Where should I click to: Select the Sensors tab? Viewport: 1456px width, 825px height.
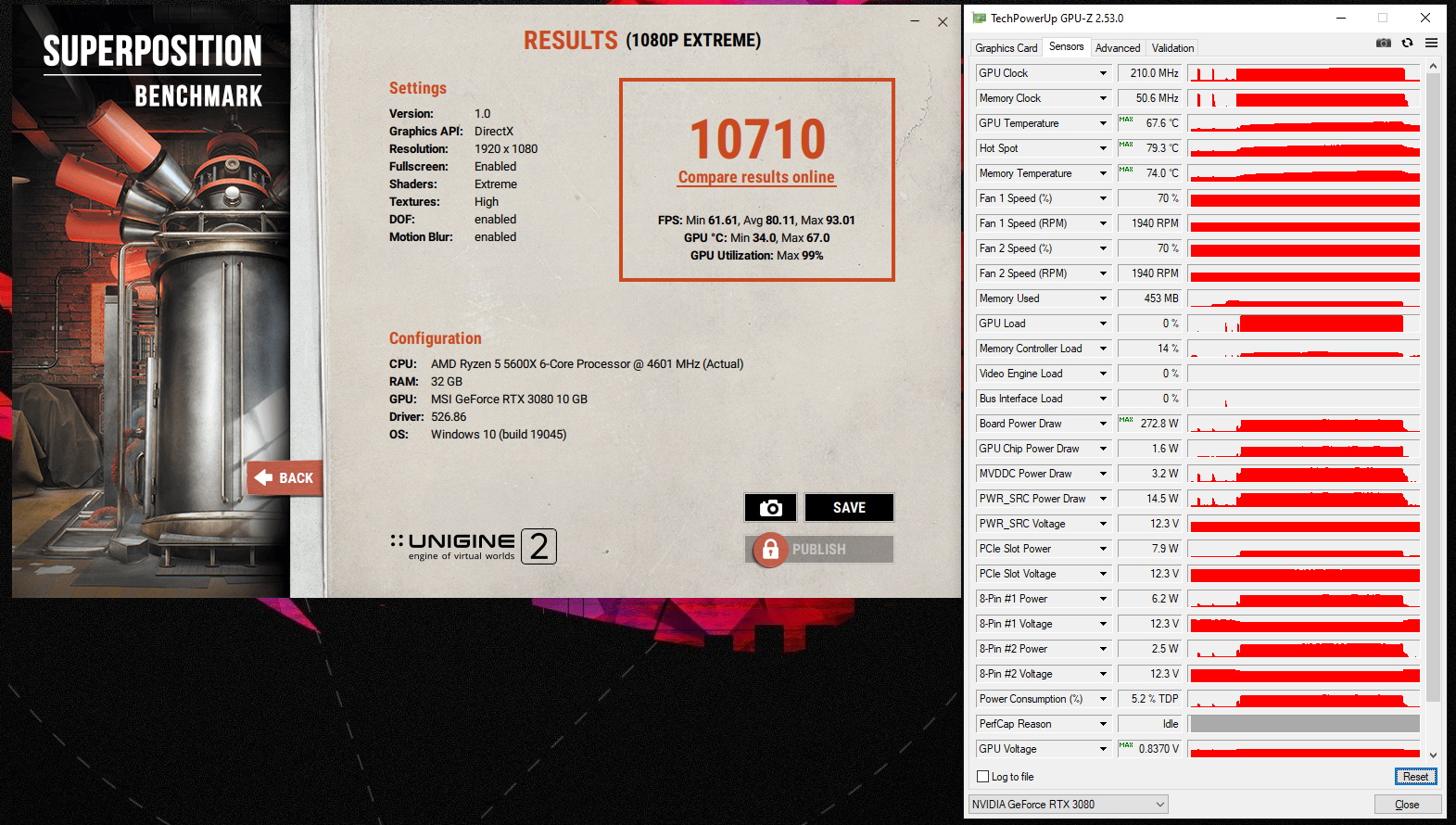[x=1066, y=46]
